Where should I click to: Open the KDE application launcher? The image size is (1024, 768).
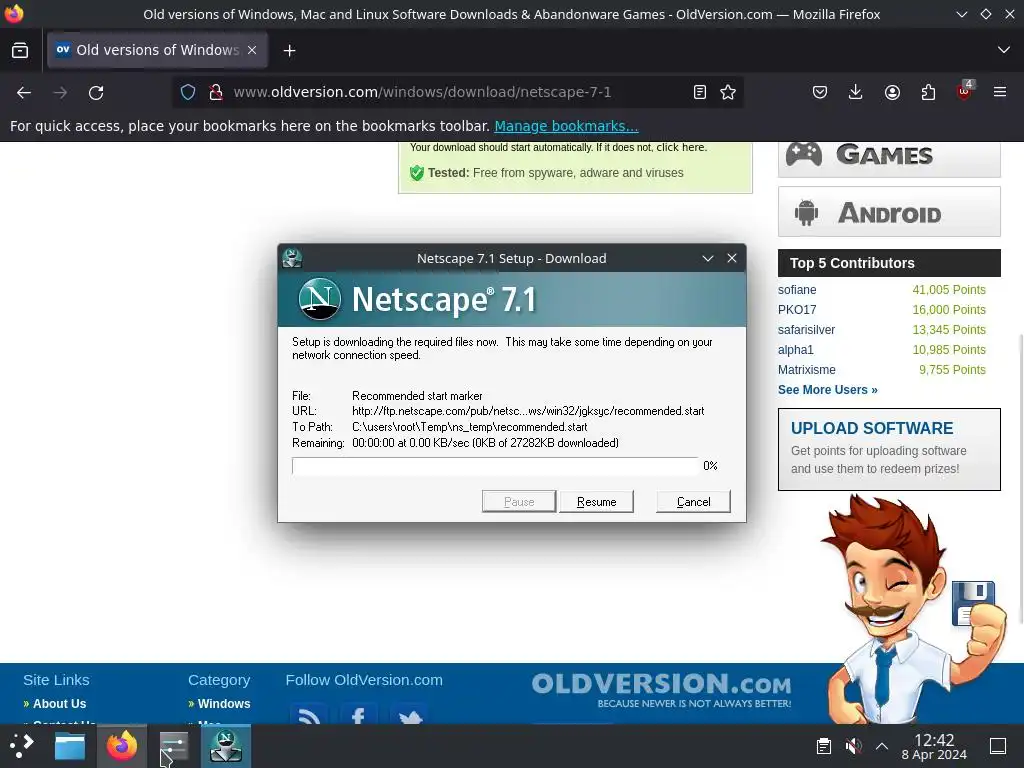pyautogui.click(x=21, y=746)
